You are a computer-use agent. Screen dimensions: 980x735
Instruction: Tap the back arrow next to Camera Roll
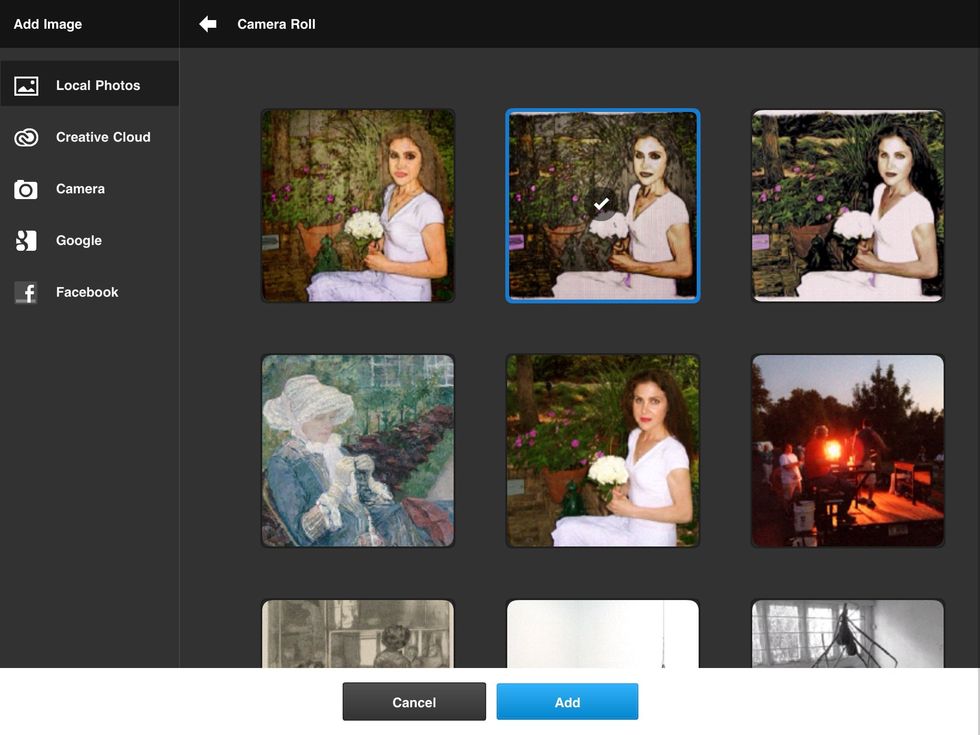coord(207,23)
